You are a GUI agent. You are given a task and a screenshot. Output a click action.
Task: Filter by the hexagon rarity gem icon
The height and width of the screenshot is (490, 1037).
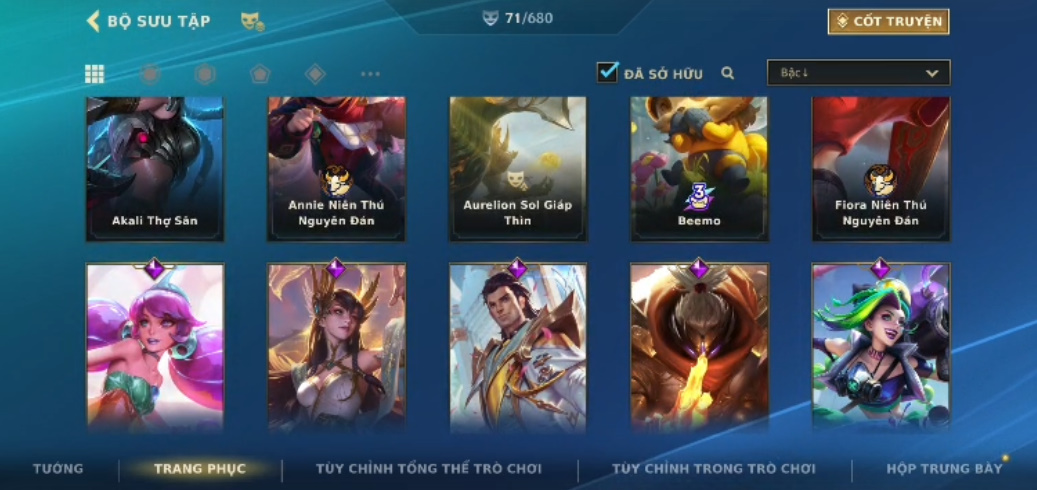point(205,74)
